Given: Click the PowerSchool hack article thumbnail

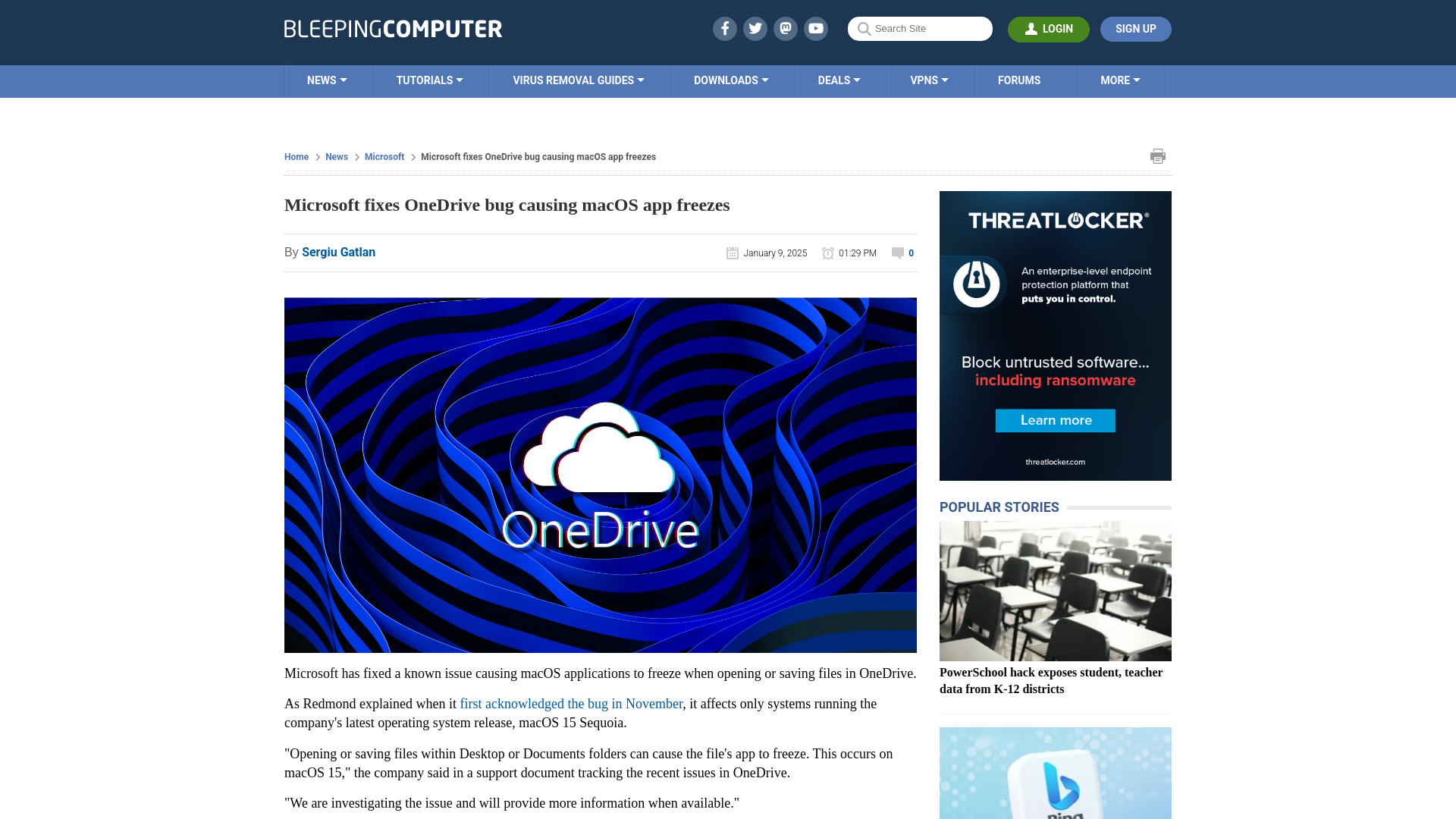Looking at the screenshot, I should pos(1055,590).
